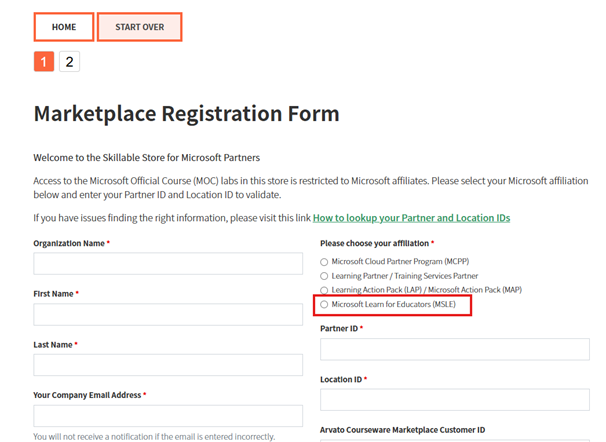The width and height of the screenshot is (606, 442).
Task: Jump to step 2 of the form
Action: (x=69, y=62)
